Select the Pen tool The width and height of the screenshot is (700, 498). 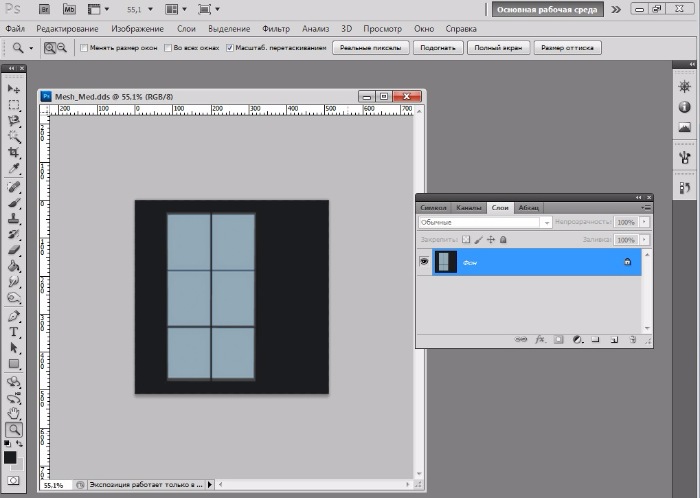tap(14, 315)
